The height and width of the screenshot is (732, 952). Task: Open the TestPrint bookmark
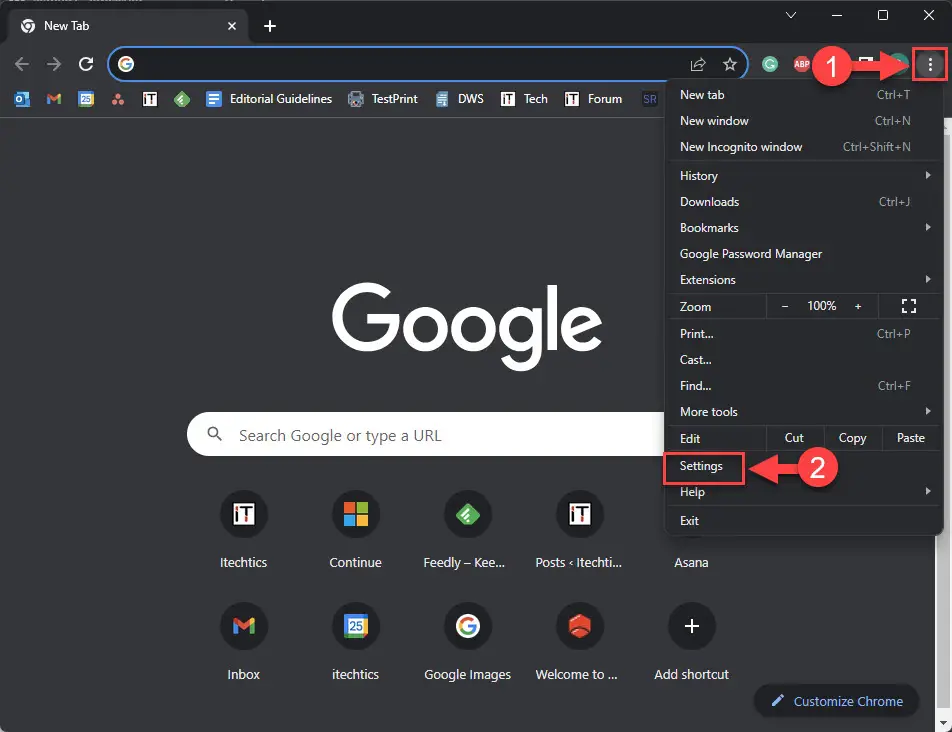pos(382,98)
